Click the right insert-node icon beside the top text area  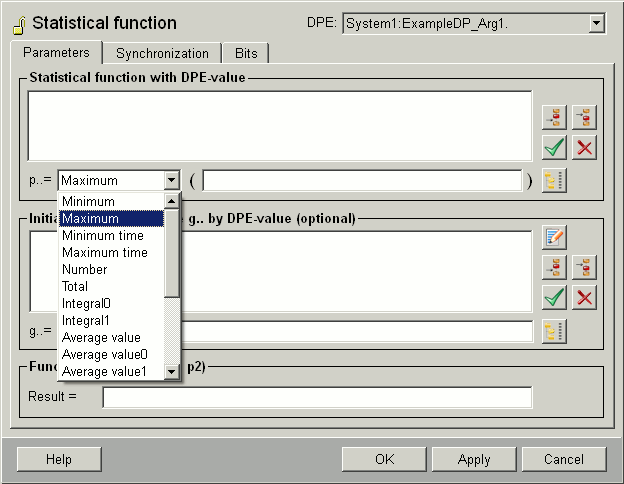tap(584, 118)
